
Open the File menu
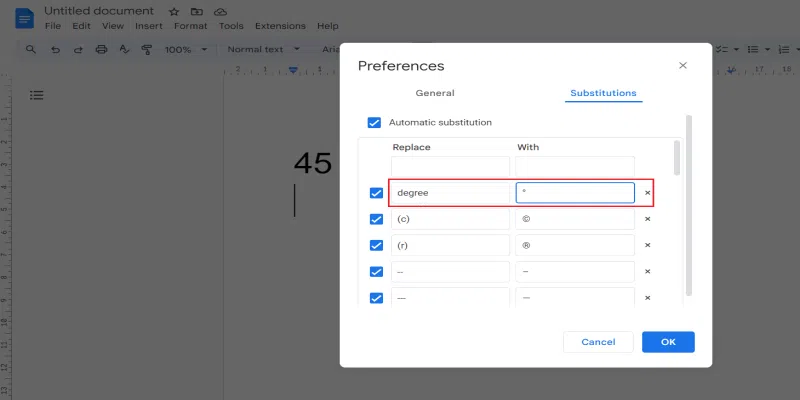tap(53, 26)
